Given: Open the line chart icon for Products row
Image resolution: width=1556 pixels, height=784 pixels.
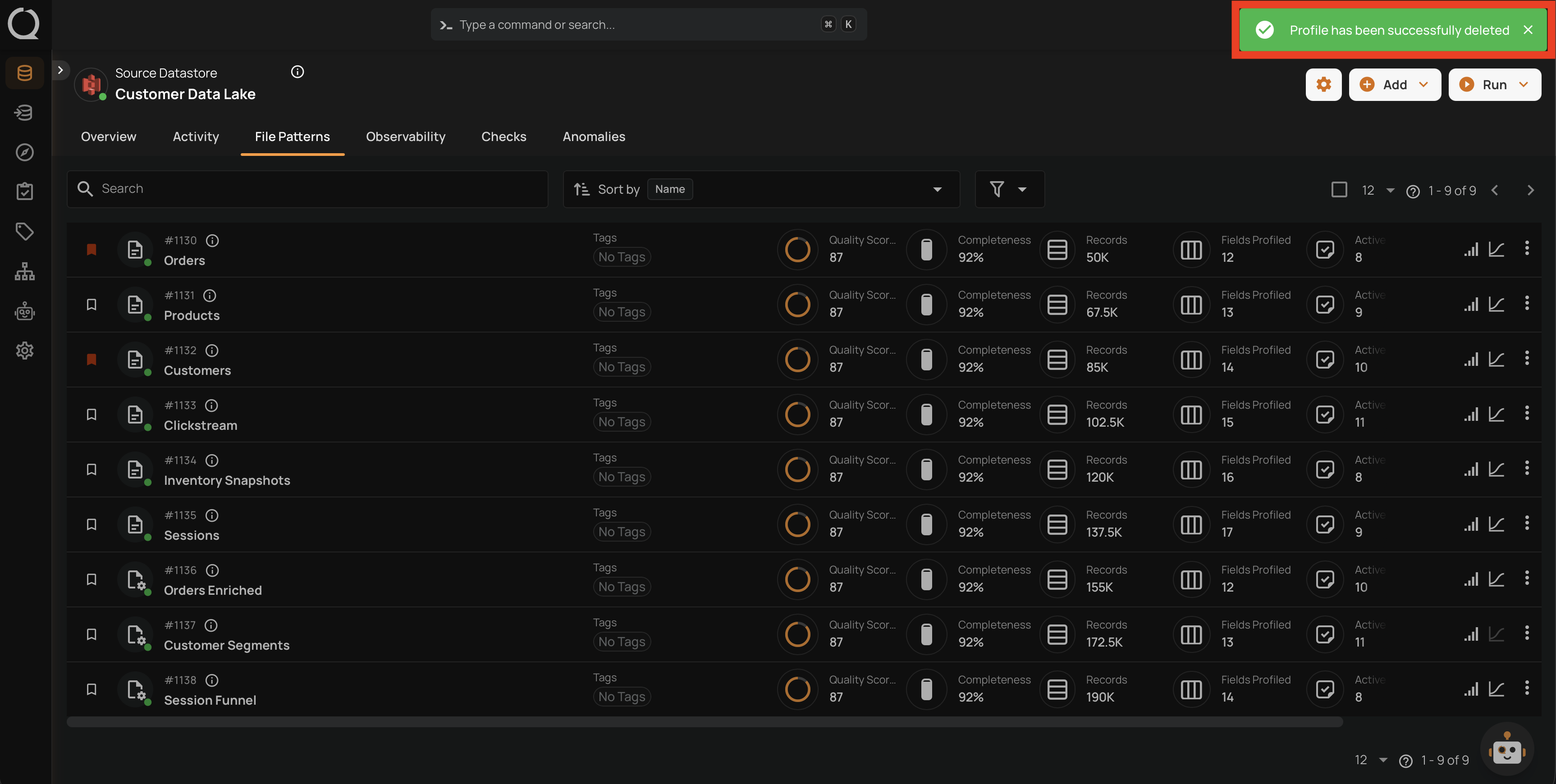Looking at the screenshot, I should coord(1496,304).
